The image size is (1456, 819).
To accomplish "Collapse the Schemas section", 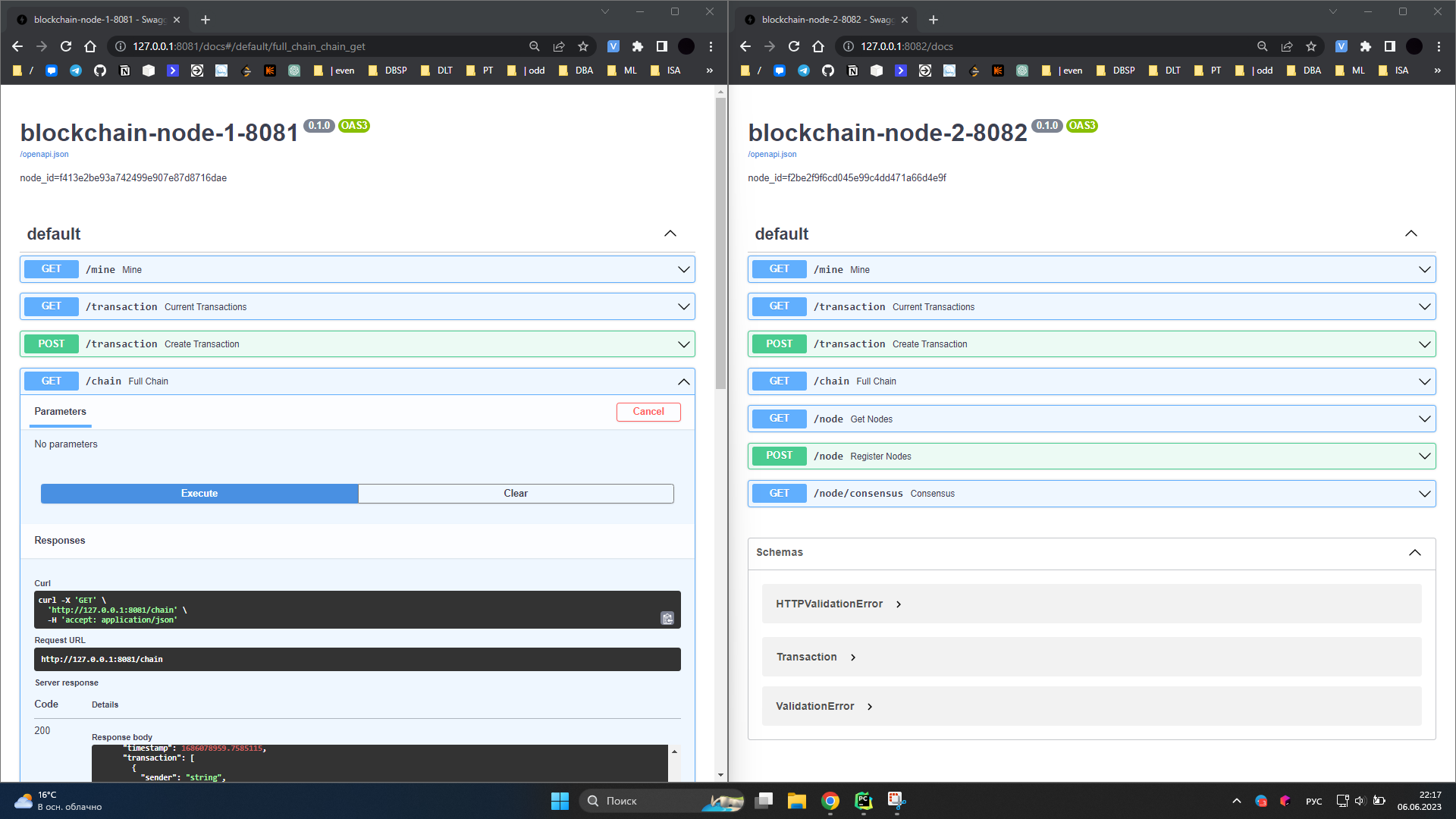I will [x=1414, y=552].
